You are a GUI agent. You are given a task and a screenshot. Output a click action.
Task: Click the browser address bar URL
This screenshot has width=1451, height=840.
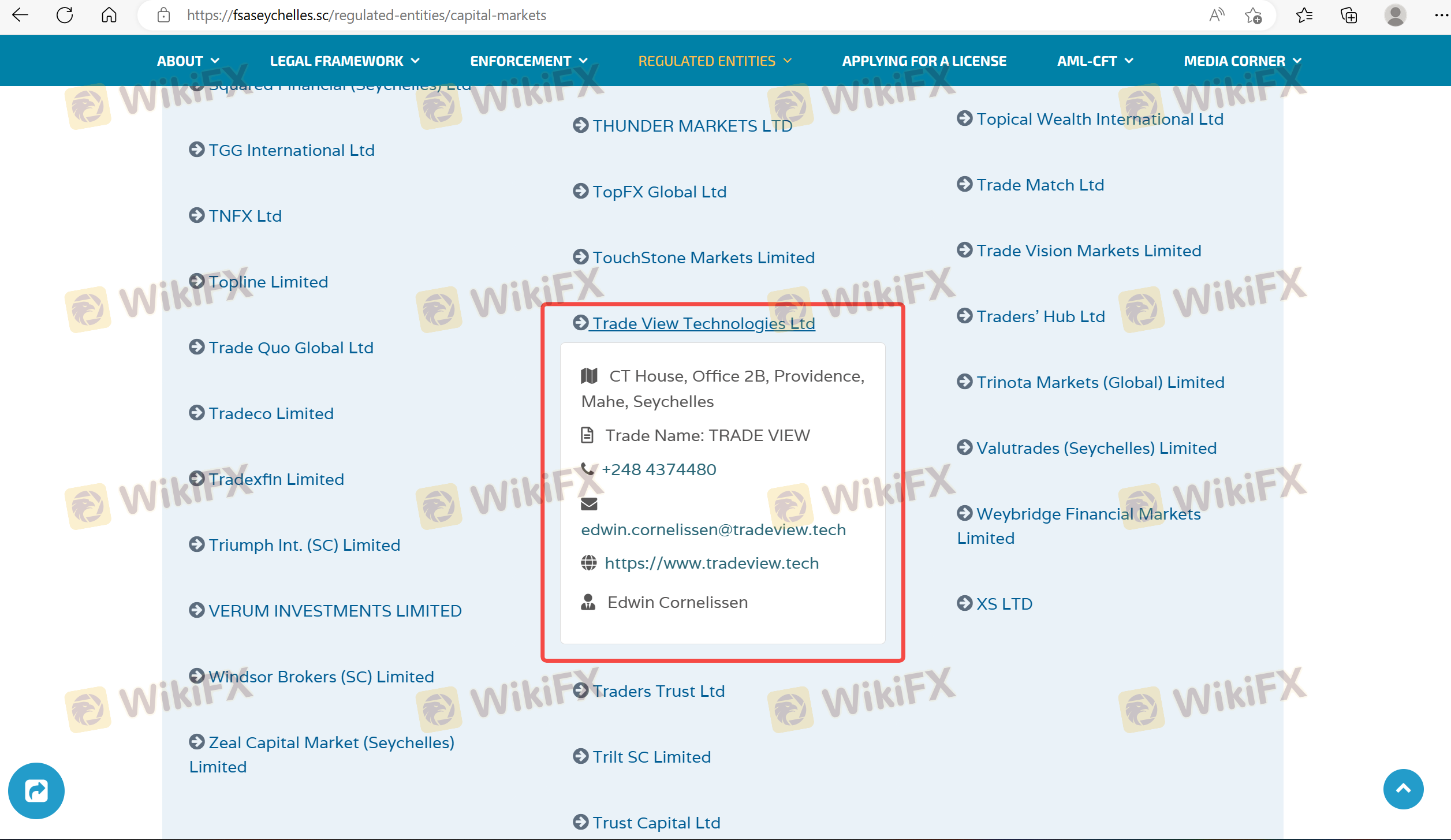366,15
